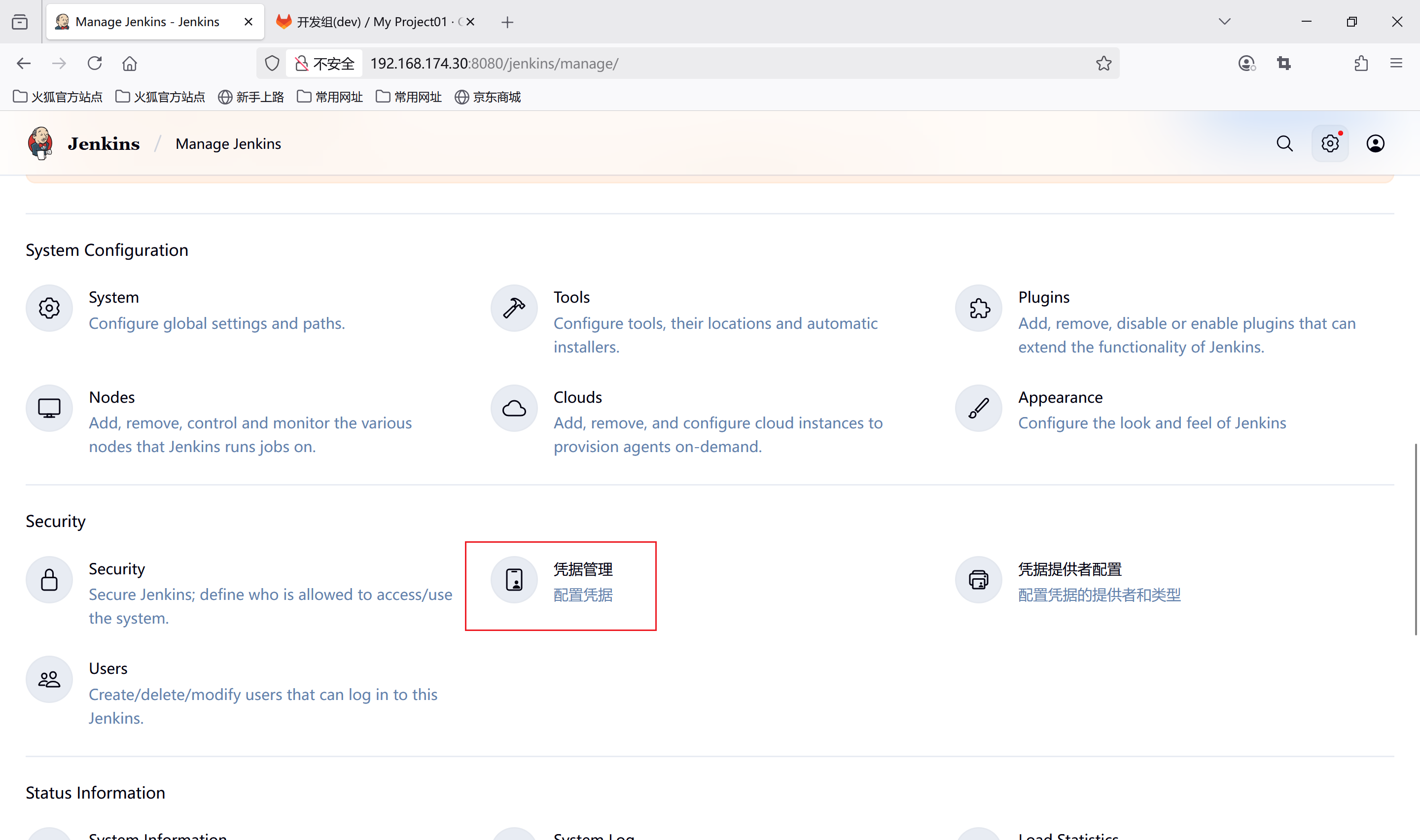The width and height of the screenshot is (1420, 840).
Task: Open Jenkins search magnifier in header
Action: [1284, 144]
